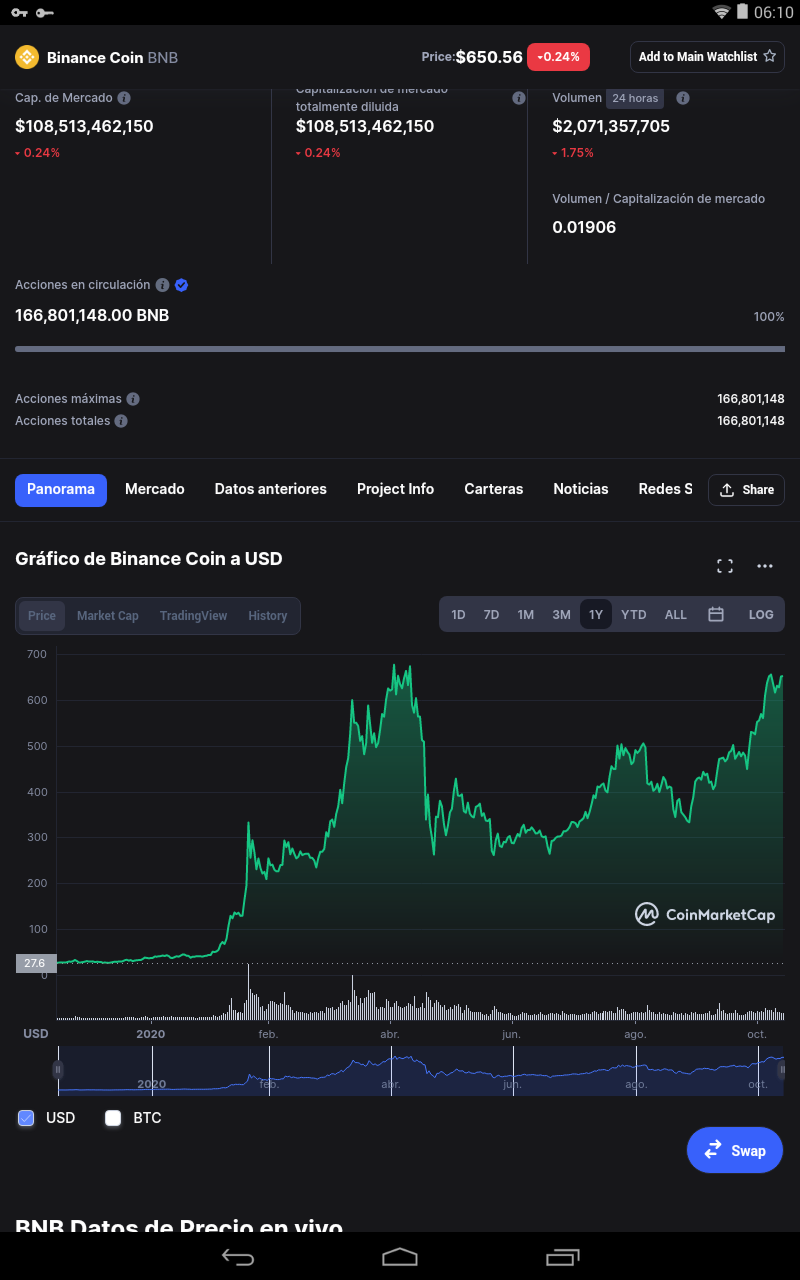Screen dimensions: 800x1280
Task: Switch to the Mercado tab
Action: point(155,489)
